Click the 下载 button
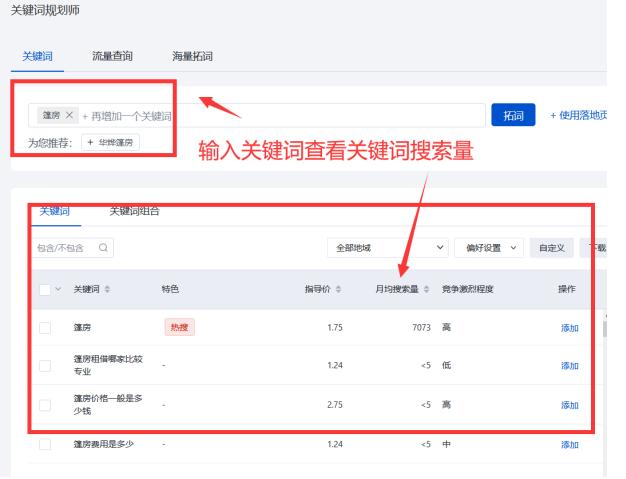This screenshot has width=626, height=479. [593, 248]
